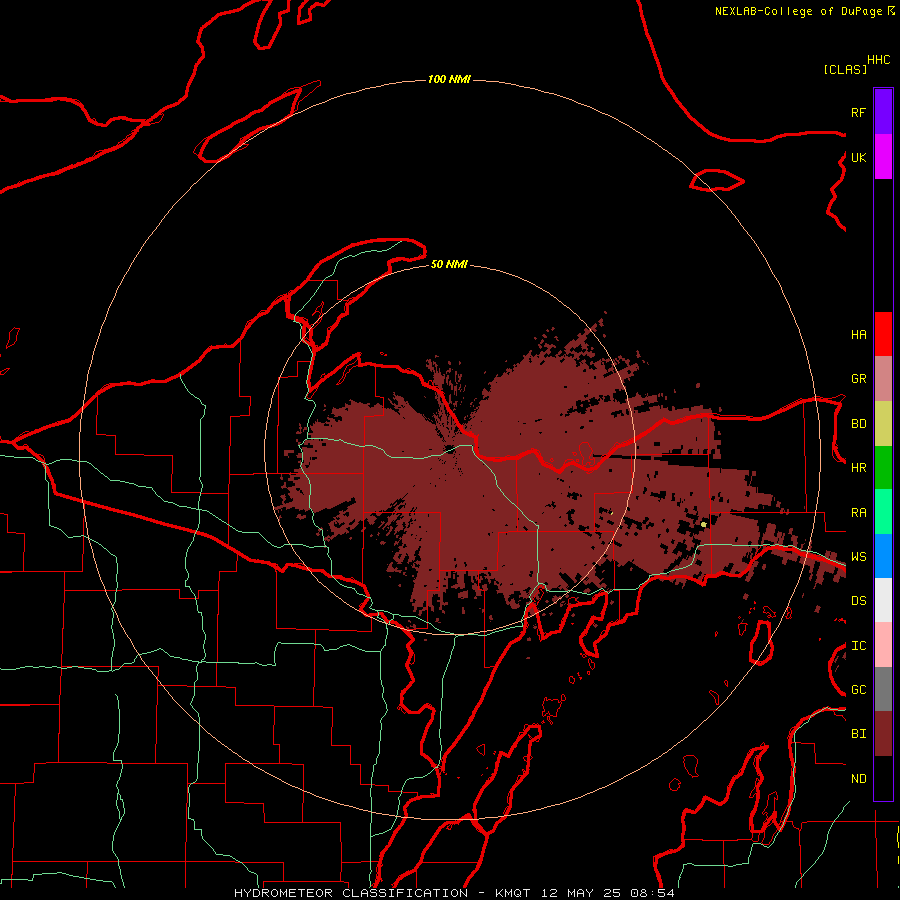900x900 pixels.
Task: Click the DS white legend swatch
Action: (883, 600)
